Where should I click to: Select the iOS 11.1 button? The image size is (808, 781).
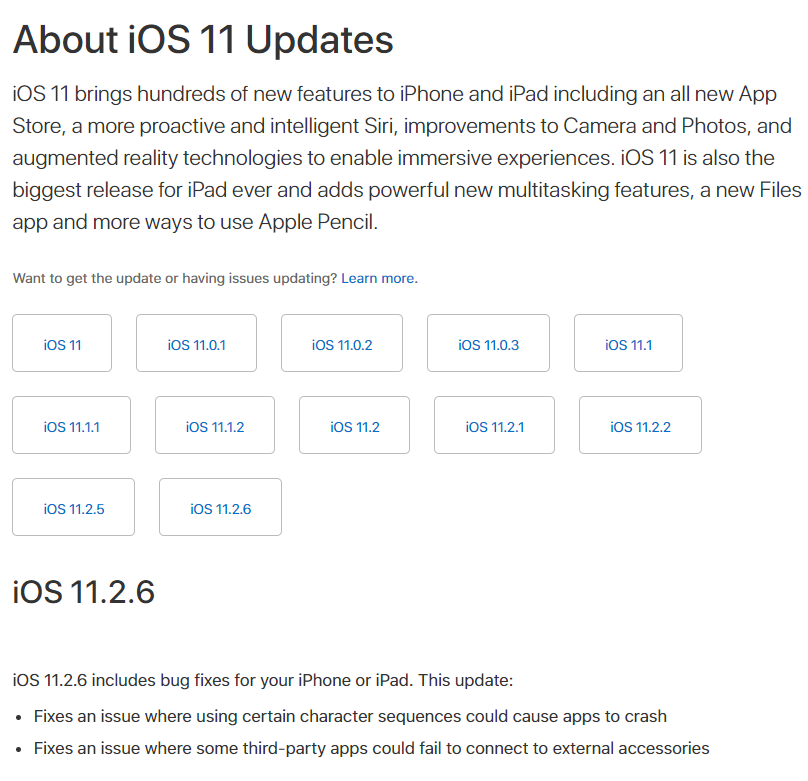628,343
